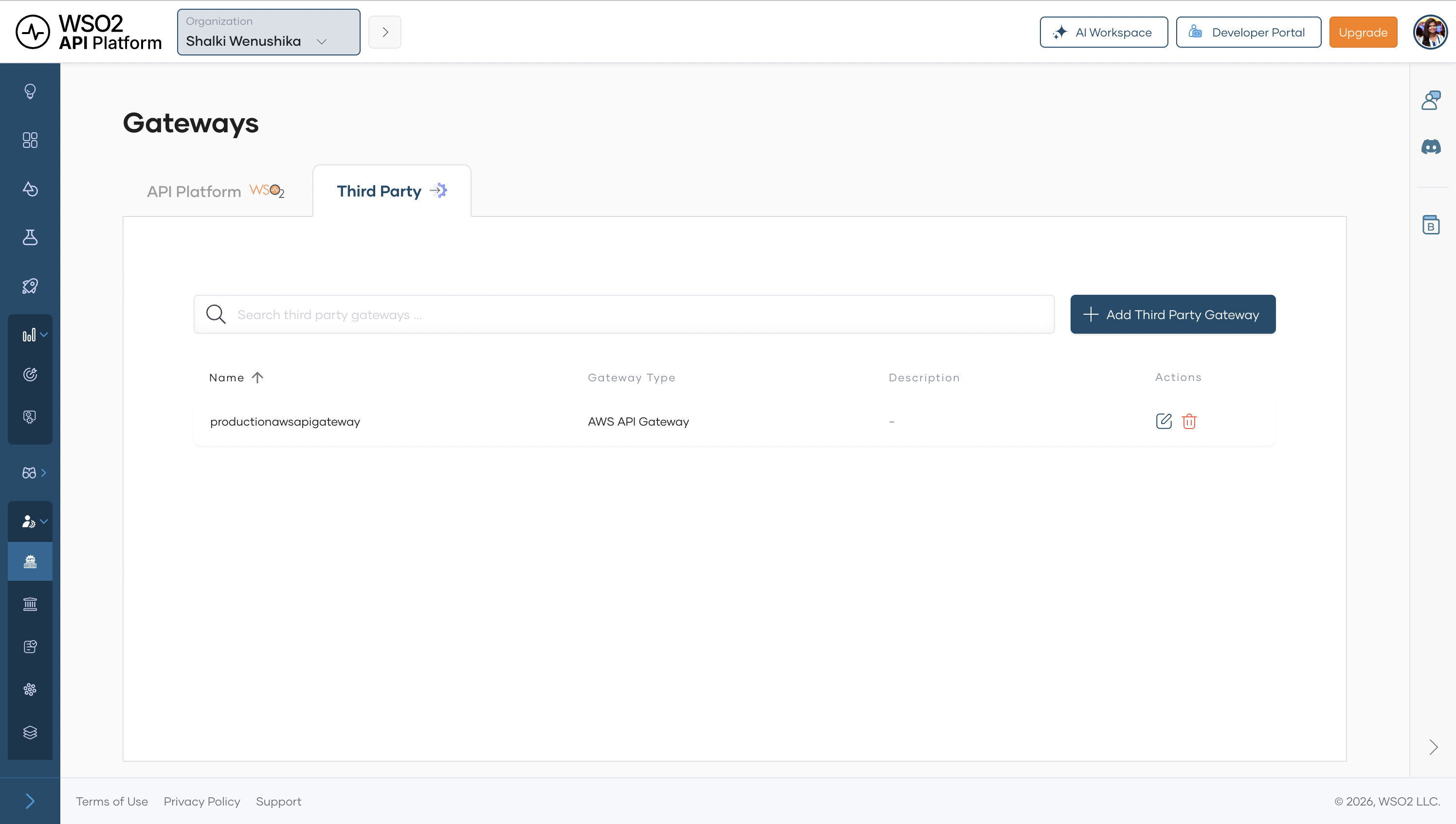Expand the right panel chevron

[1433, 747]
